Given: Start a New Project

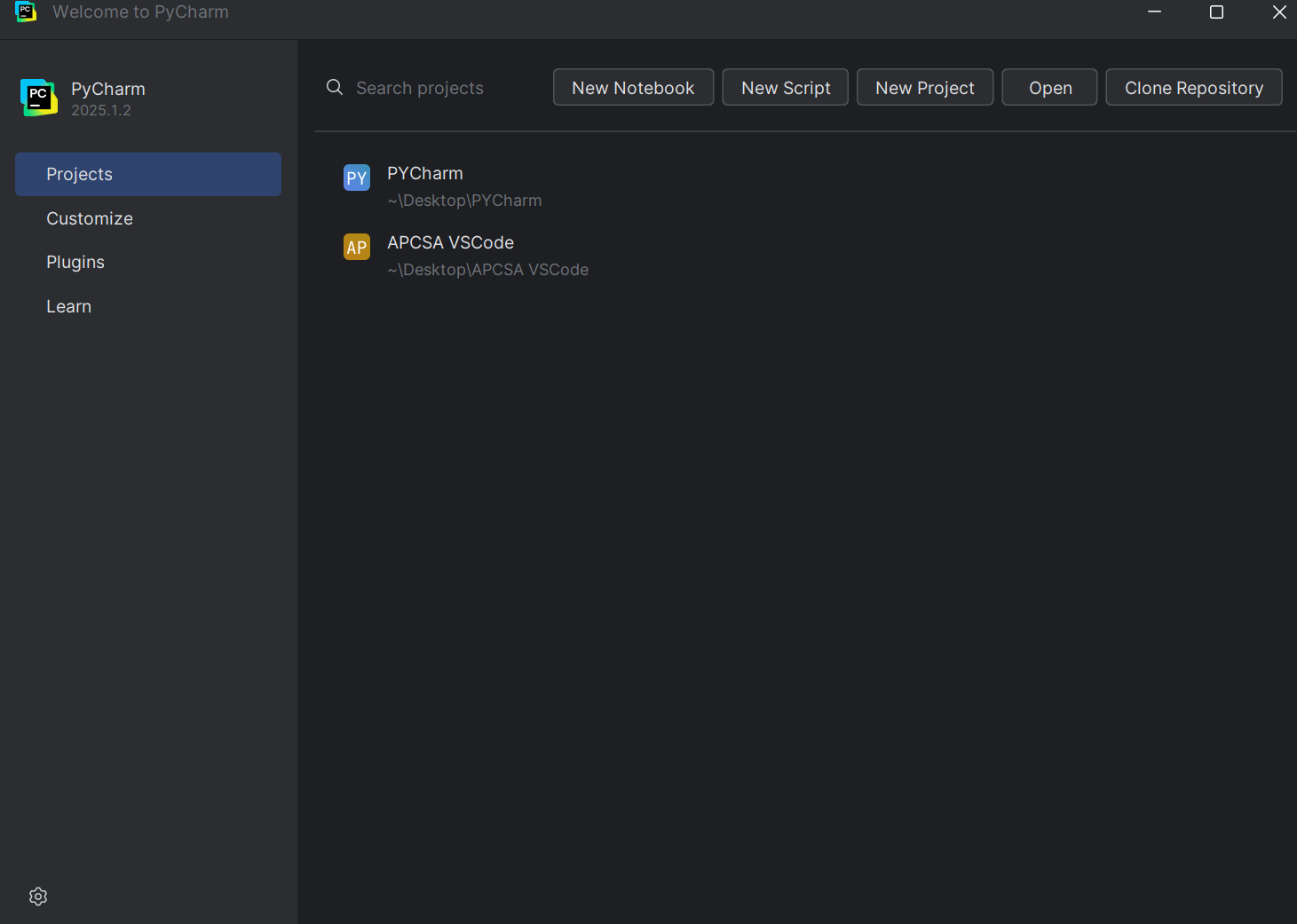Looking at the screenshot, I should (924, 87).
